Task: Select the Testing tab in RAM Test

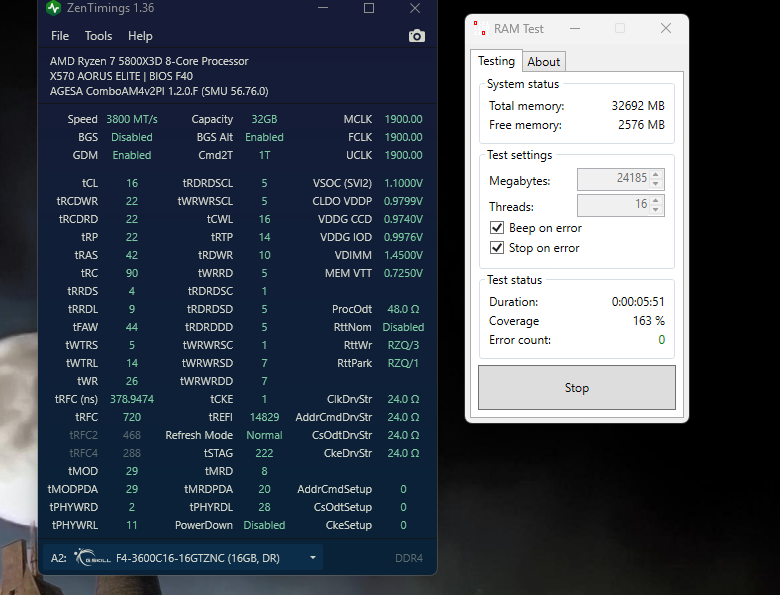Action: tap(496, 61)
